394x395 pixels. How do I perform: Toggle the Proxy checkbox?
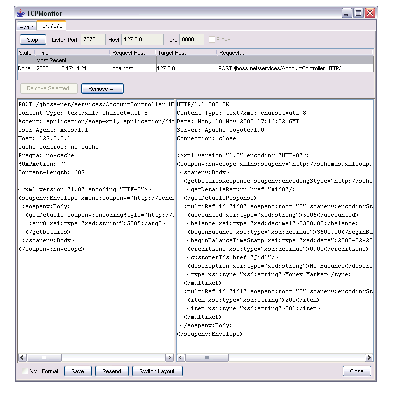[x=212, y=39]
